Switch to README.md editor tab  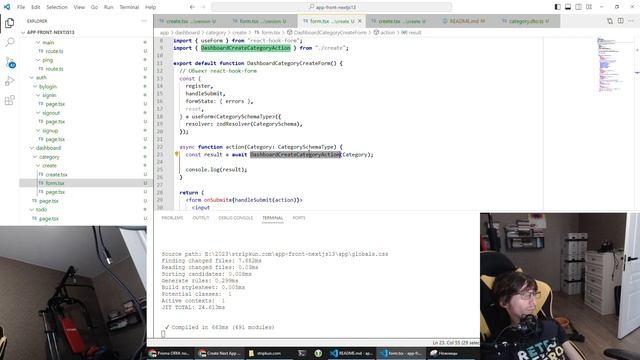click(465, 21)
